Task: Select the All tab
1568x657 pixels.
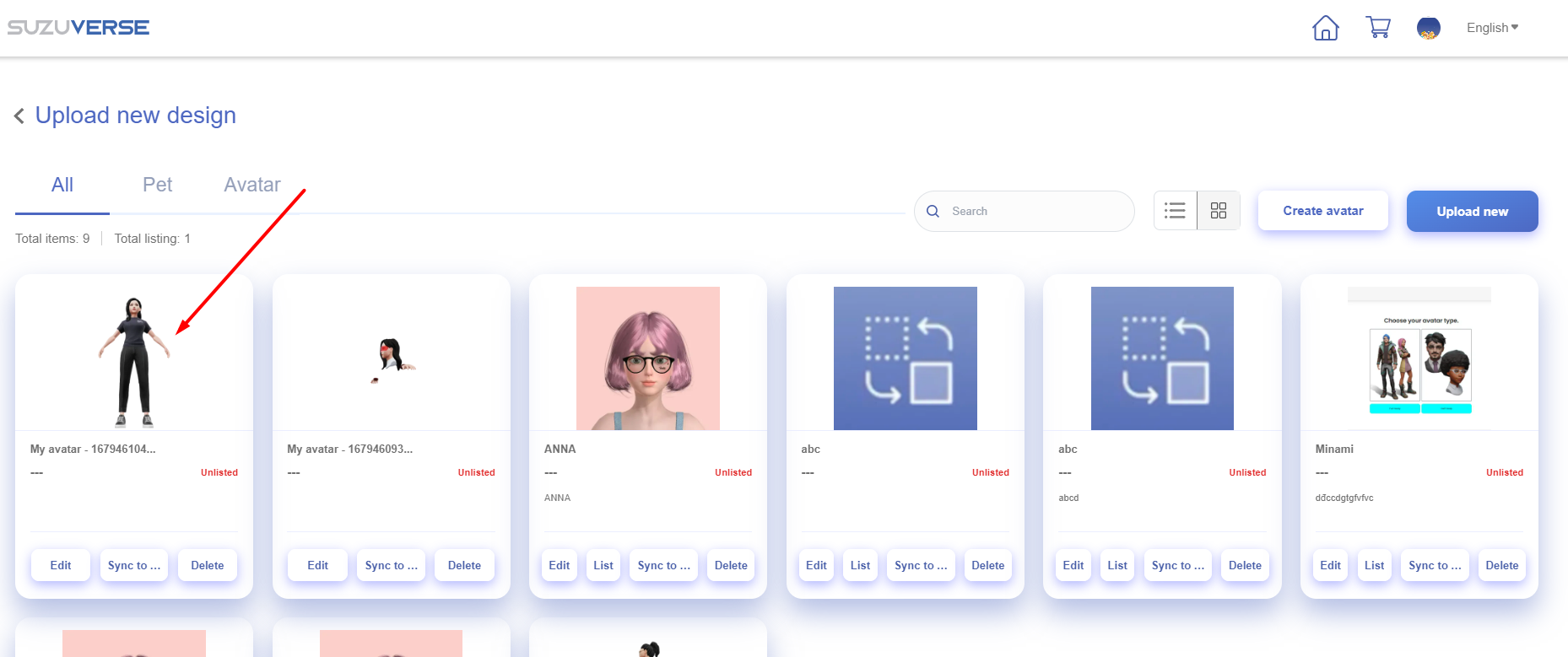Action: click(x=62, y=185)
